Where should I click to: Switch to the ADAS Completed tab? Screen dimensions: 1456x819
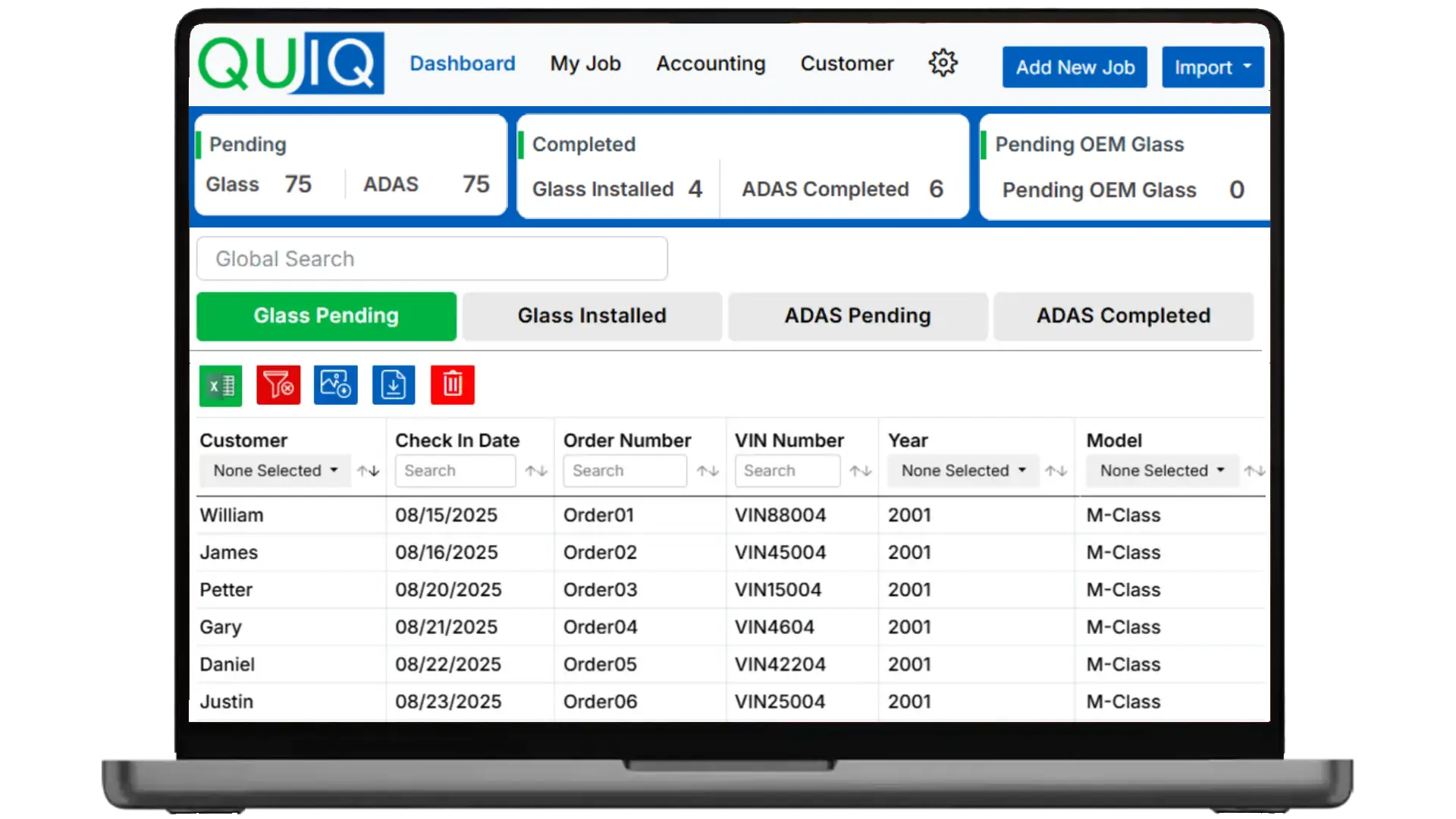1123,316
